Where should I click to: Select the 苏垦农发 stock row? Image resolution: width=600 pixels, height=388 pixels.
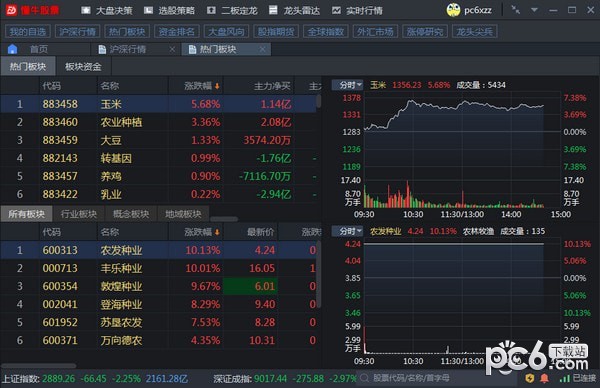pos(158,322)
